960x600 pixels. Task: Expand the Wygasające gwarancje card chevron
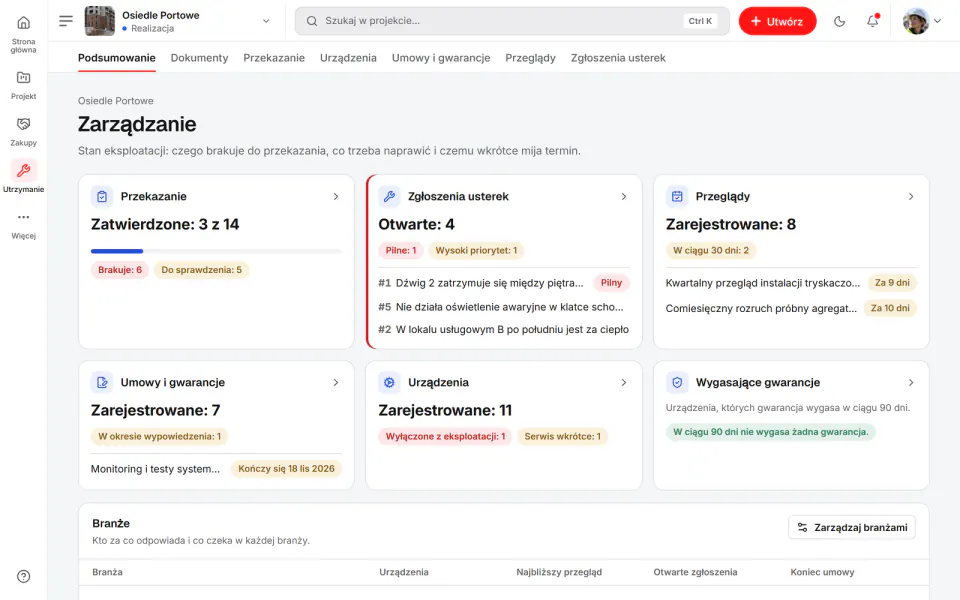911,383
